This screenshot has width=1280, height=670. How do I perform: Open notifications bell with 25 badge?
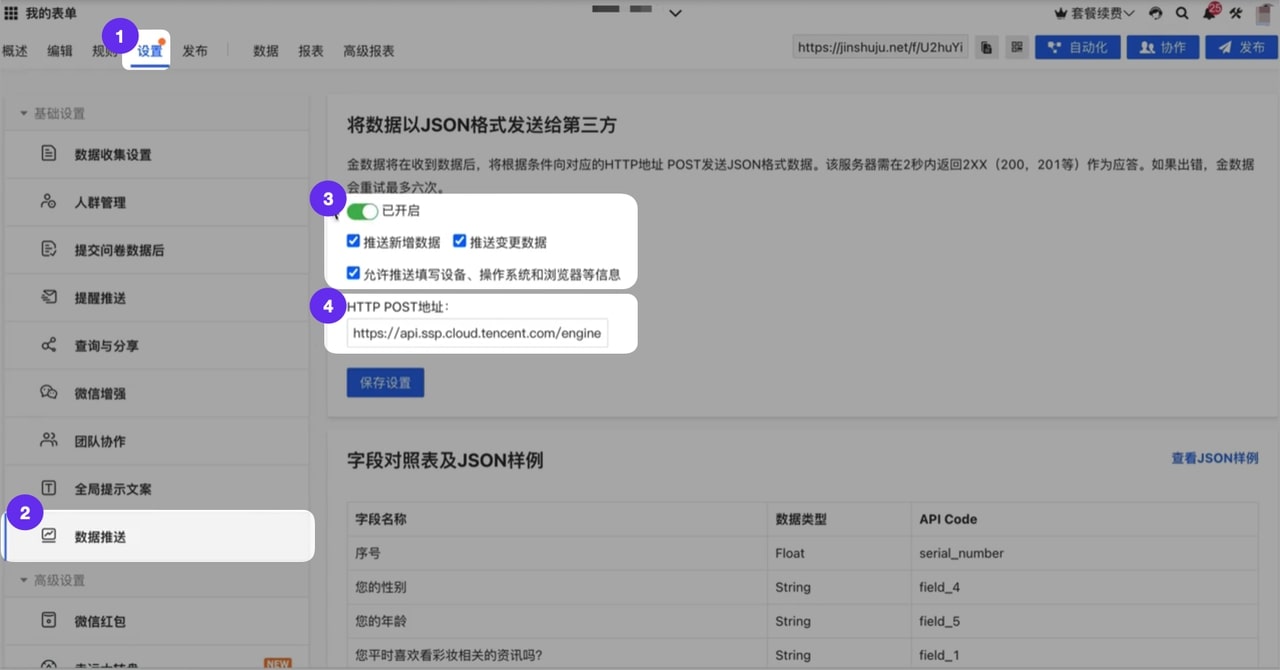[1210, 14]
